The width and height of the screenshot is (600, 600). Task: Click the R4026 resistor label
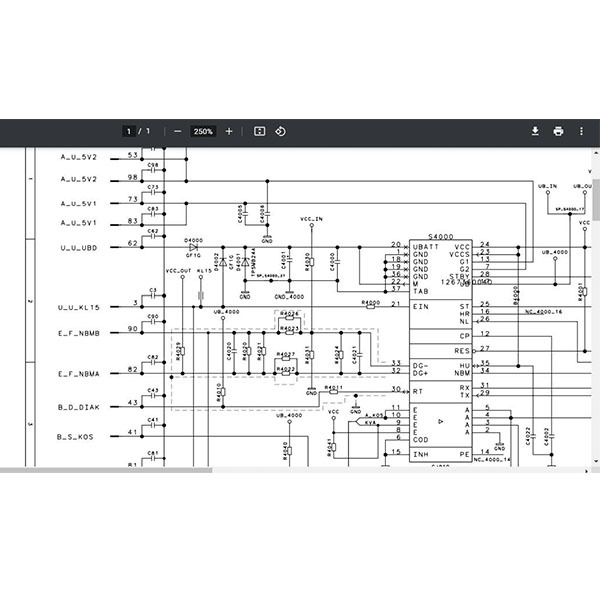[x=289, y=313]
